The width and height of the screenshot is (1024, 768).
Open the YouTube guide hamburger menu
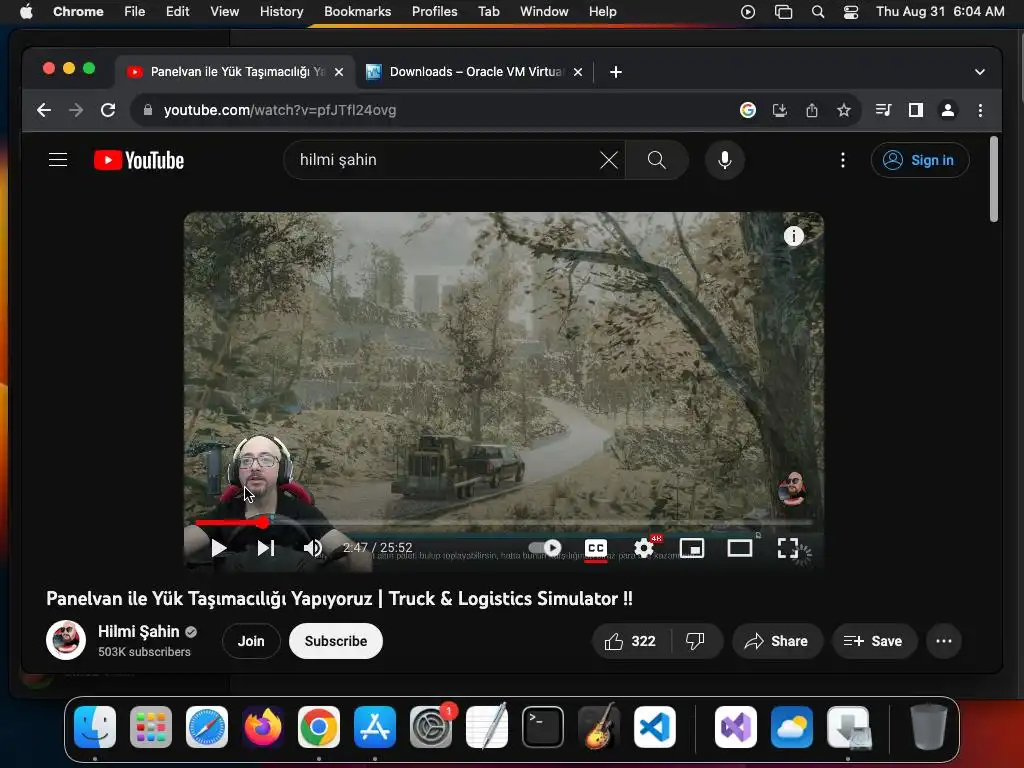pos(58,160)
